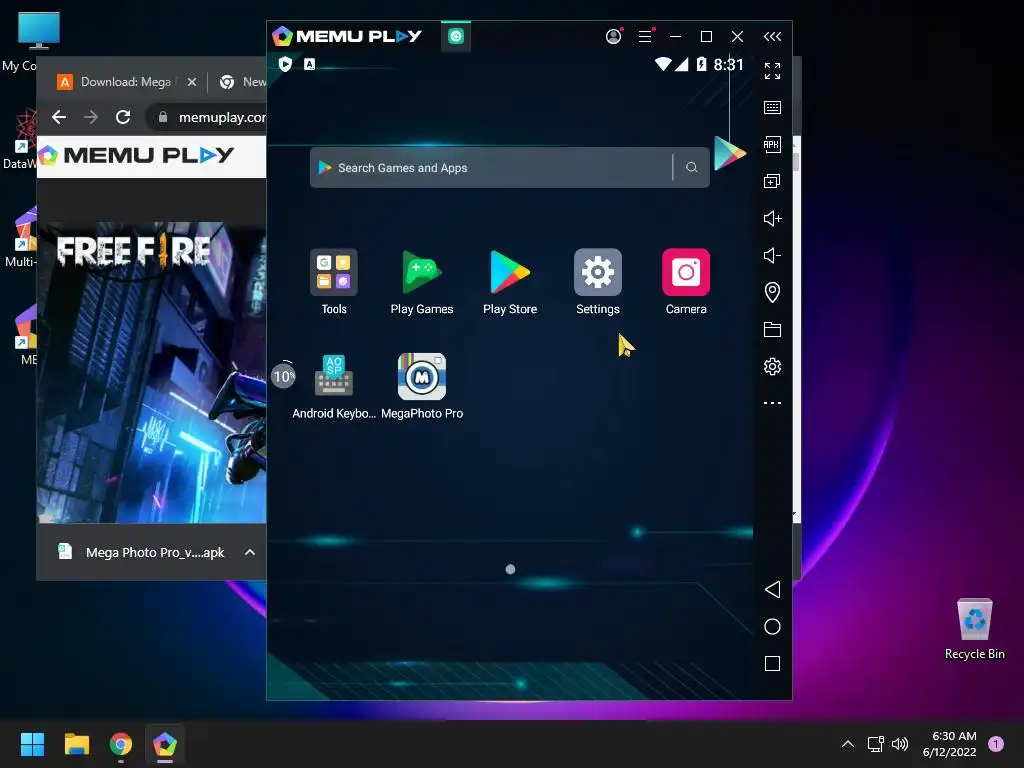Open the Recycle Bin desktop icon

pyautogui.click(x=974, y=629)
